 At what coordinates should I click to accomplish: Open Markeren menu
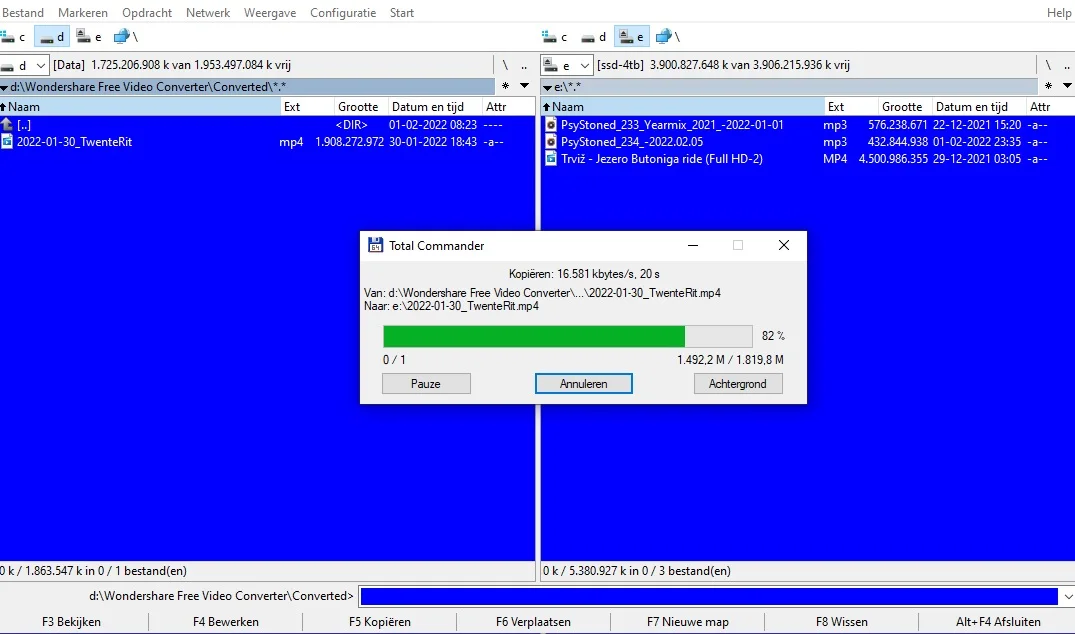tap(82, 12)
